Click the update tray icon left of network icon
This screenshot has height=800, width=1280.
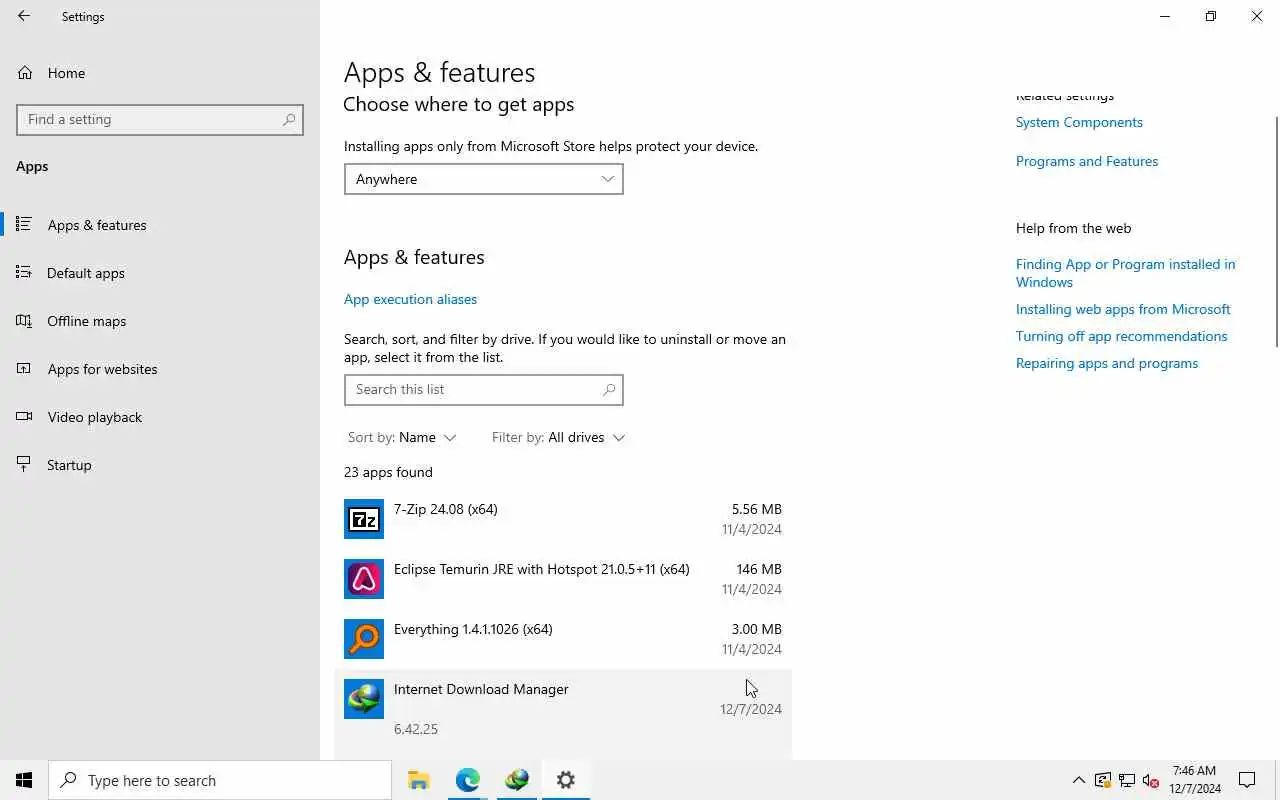pos(1102,780)
